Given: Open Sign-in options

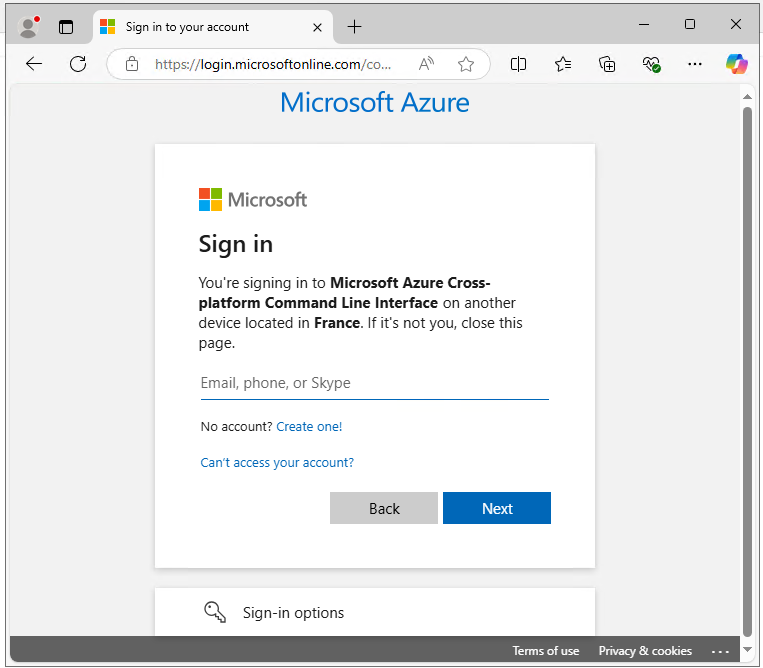Looking at the screenshot, I should [x=375, y=612].
